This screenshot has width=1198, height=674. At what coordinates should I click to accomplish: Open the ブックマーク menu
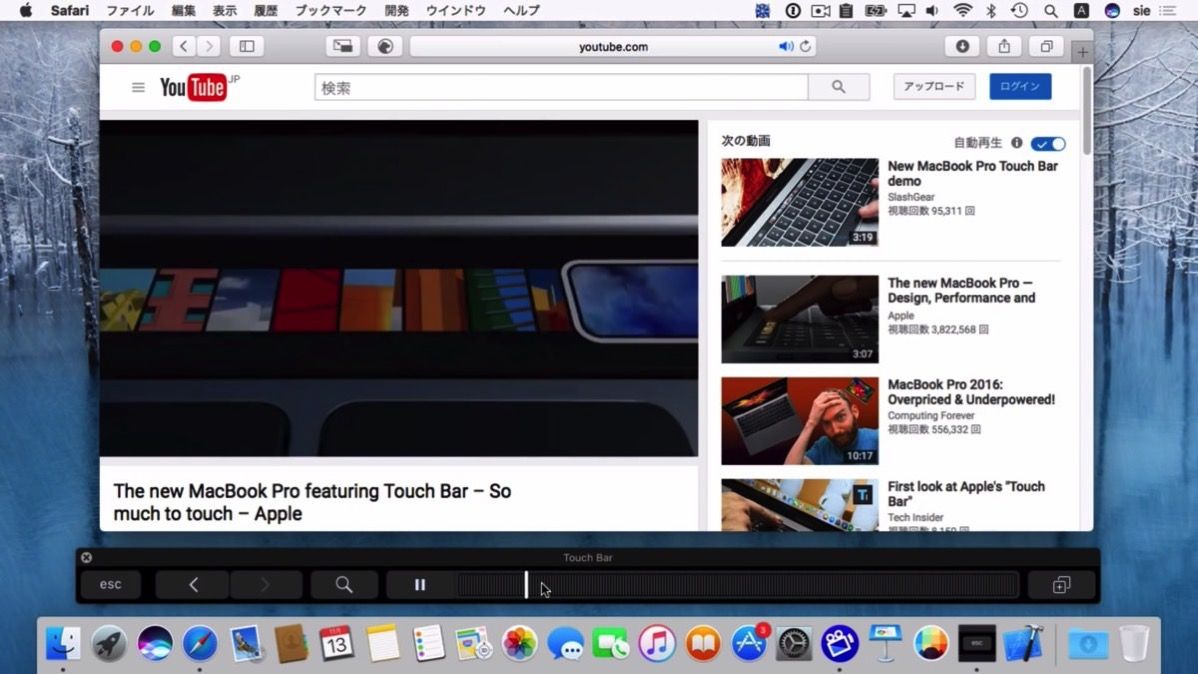(331, 11)
